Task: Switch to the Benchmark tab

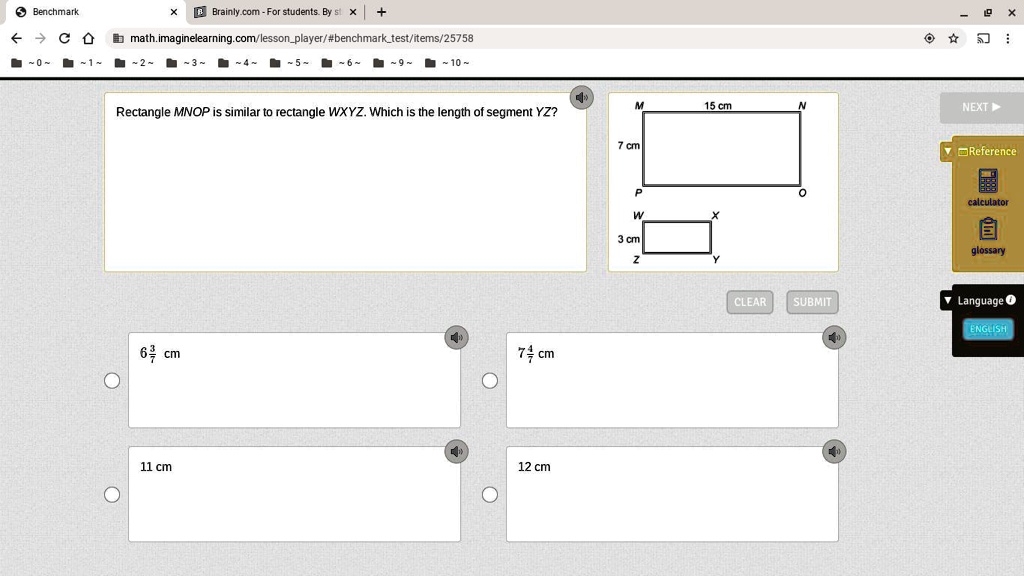Action: 93,12
